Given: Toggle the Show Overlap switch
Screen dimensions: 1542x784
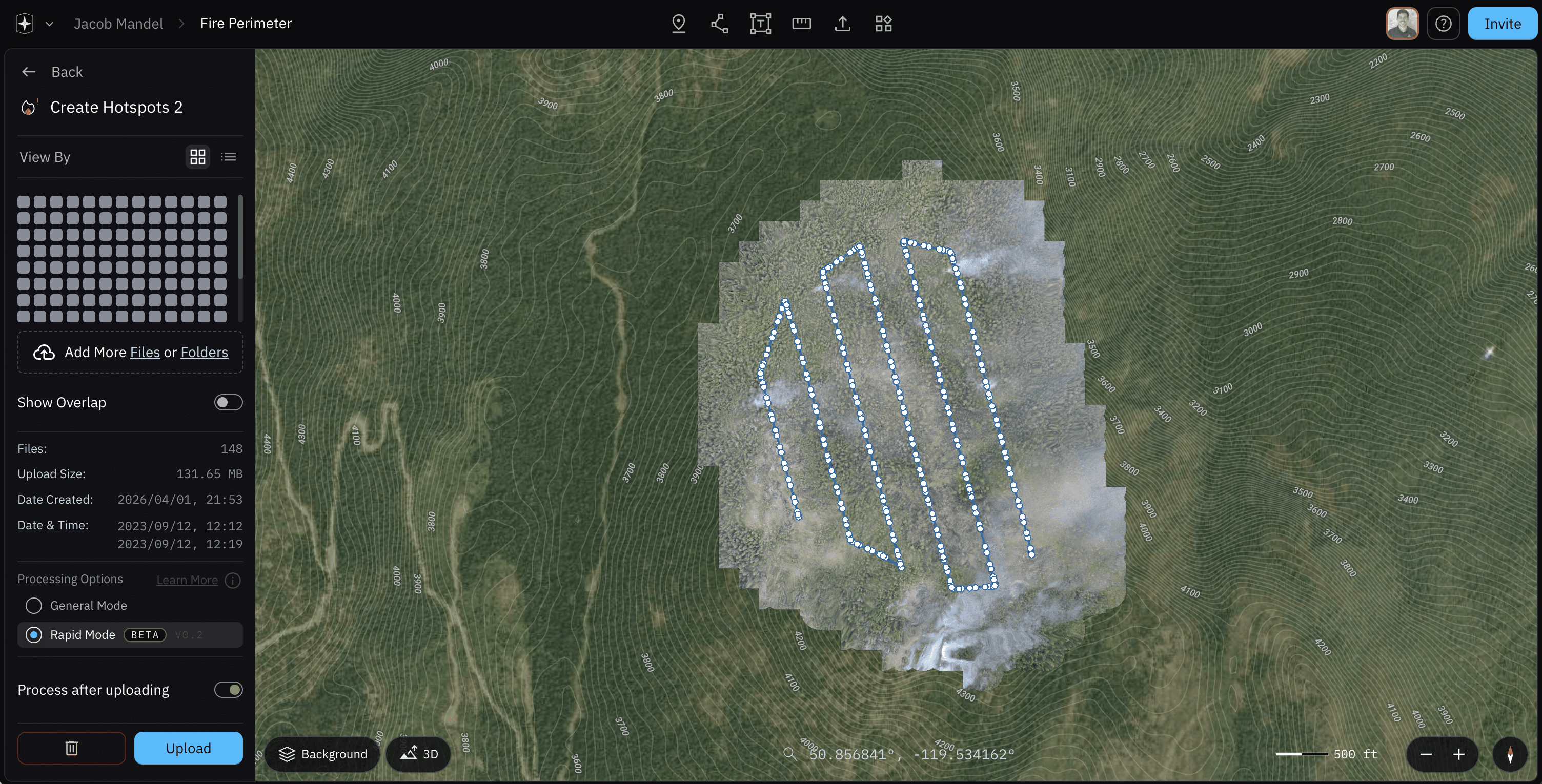Looking at the screenshot, I should 228,402.
